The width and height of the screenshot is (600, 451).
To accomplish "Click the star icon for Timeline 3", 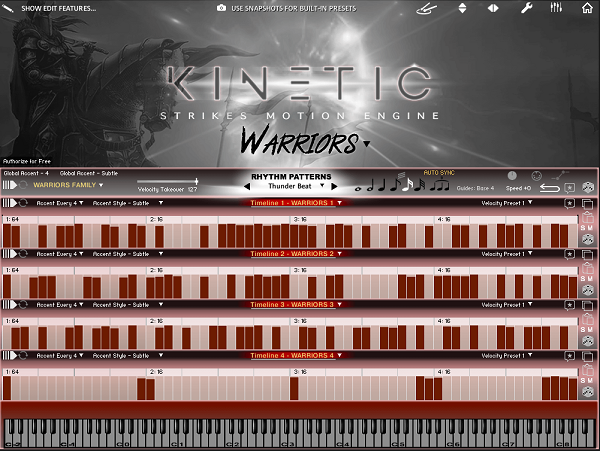I will (x=569, y=305).
